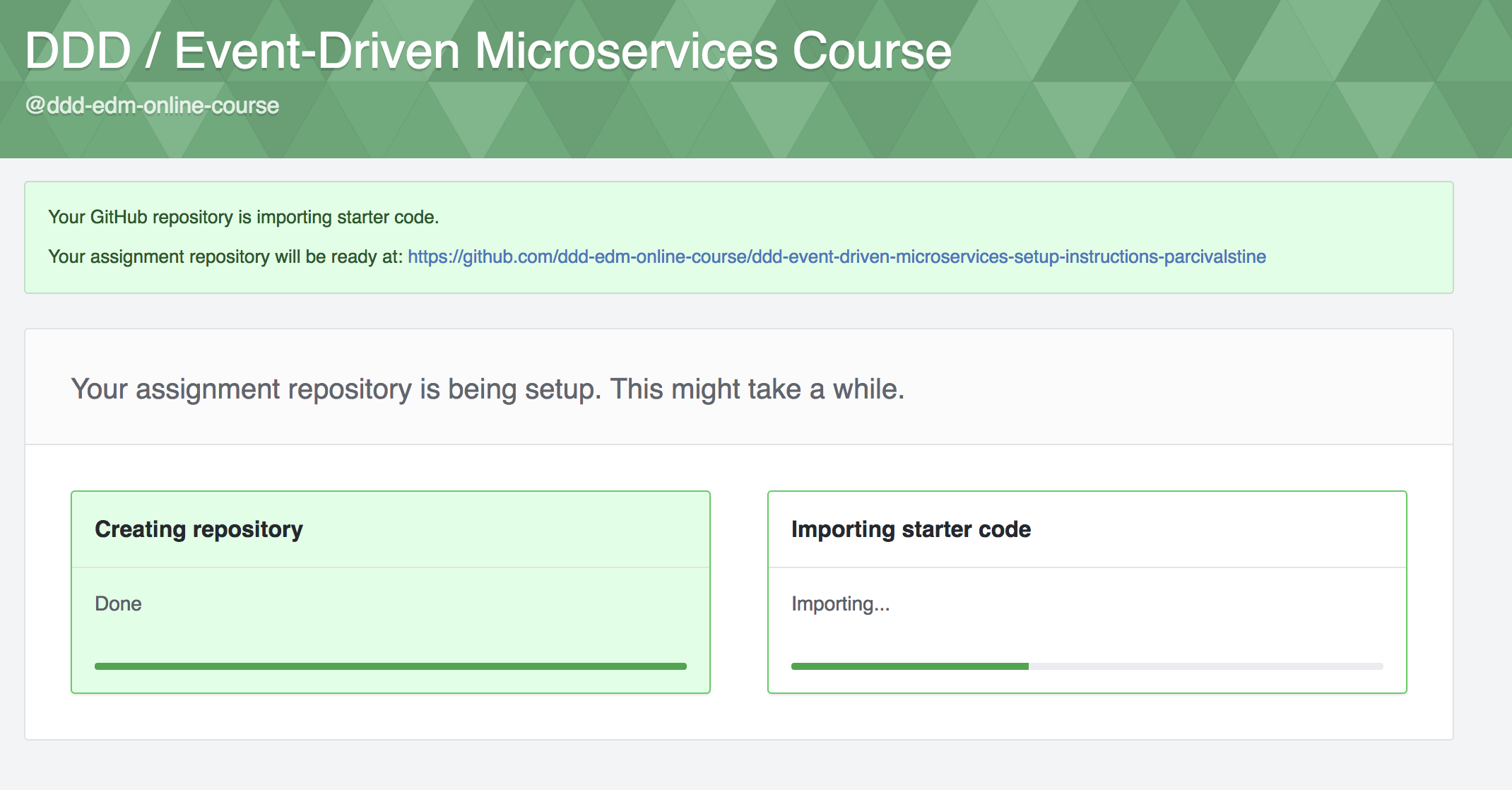Click the Done status text

point(118,604)
